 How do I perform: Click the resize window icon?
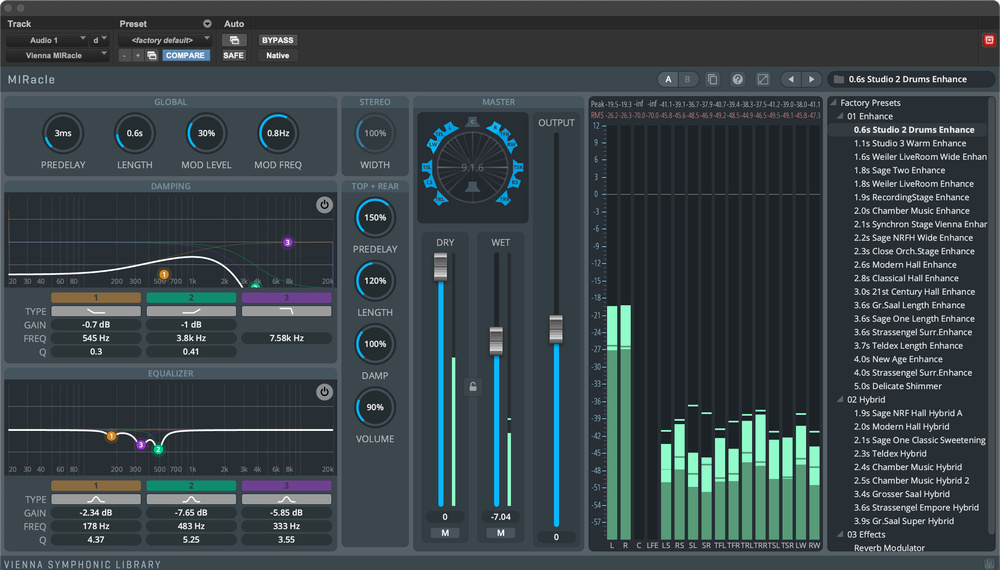[x=763, y=79]
